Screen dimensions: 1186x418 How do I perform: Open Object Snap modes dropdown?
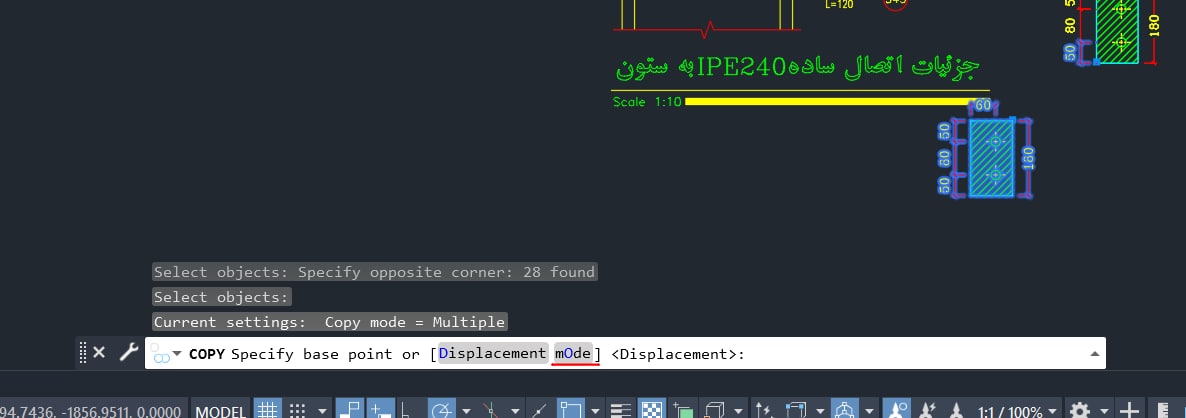pos(596,412)
